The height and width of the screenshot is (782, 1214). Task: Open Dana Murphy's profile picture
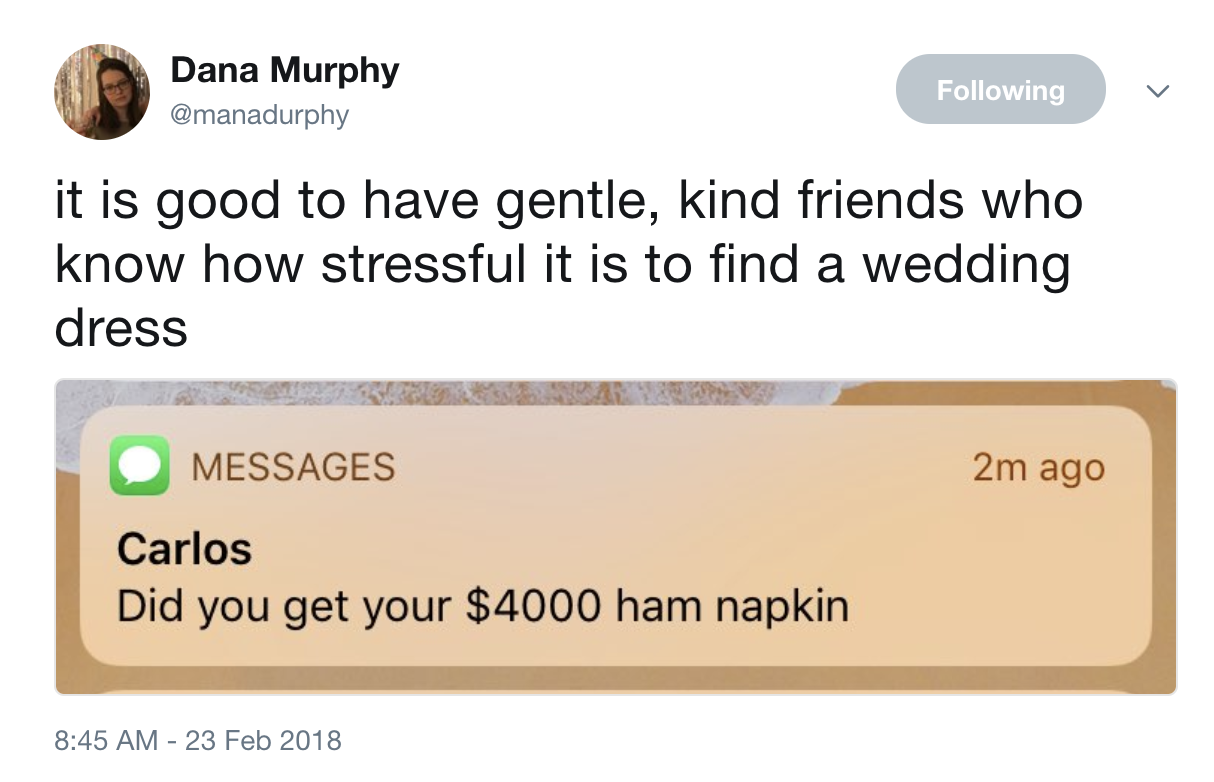click(x=101, y=92)
